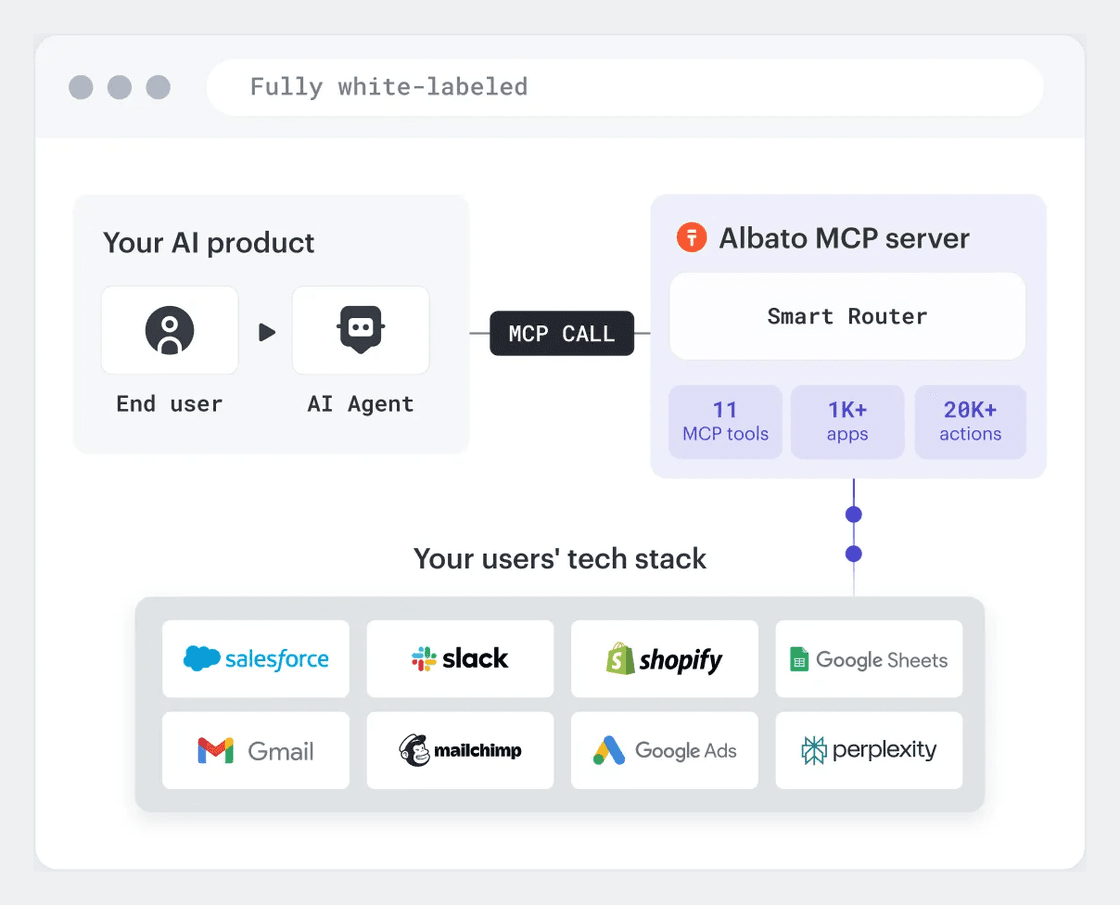Click the first gray window dot
The width and height of the screenshot is (1120, 905).
click(81, 87)
